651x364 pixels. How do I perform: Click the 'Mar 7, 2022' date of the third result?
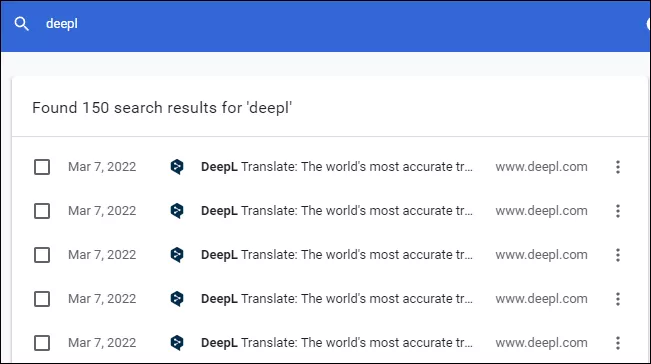click(102, 255)
